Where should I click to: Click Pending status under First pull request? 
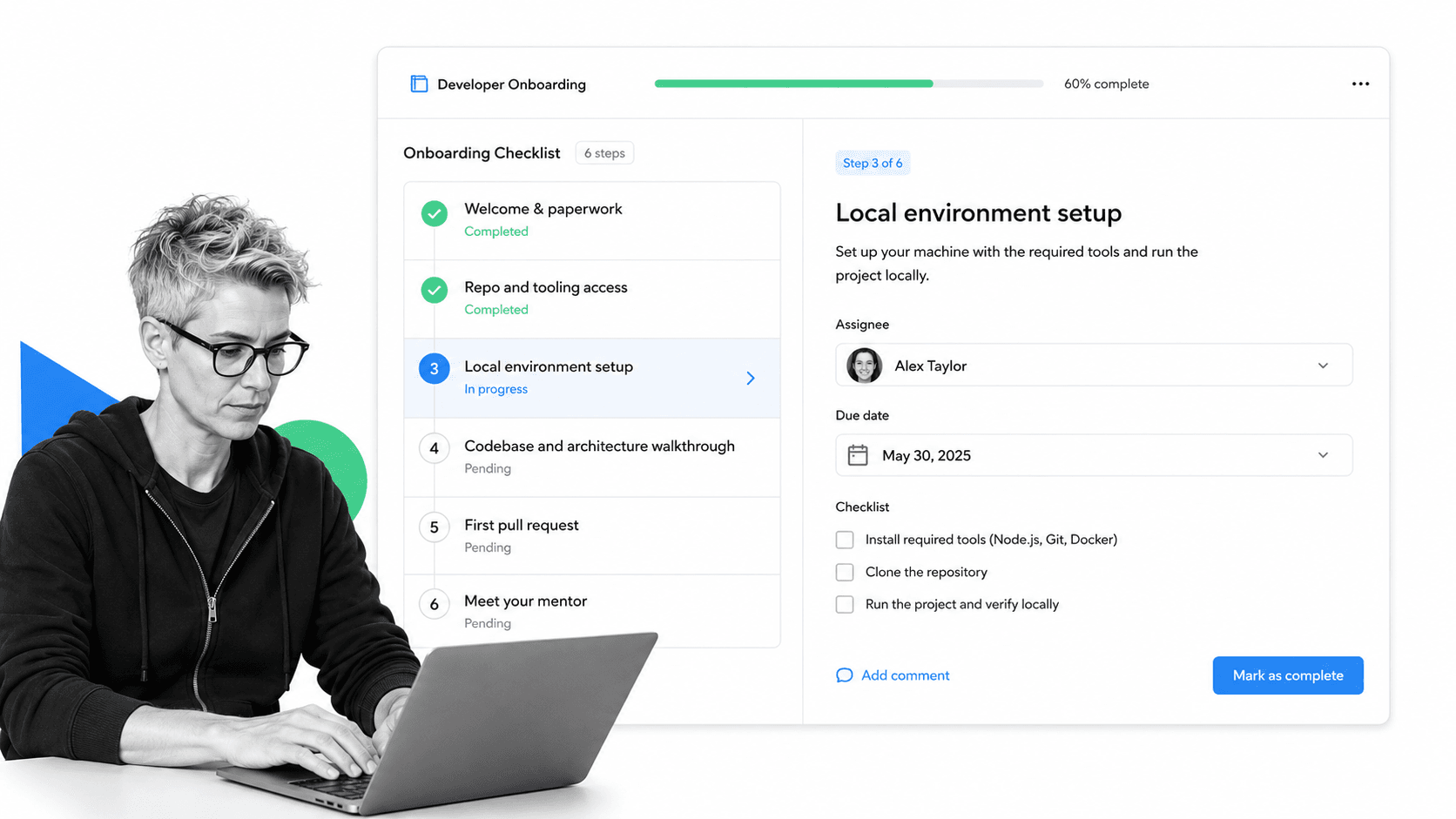point(488,547)
